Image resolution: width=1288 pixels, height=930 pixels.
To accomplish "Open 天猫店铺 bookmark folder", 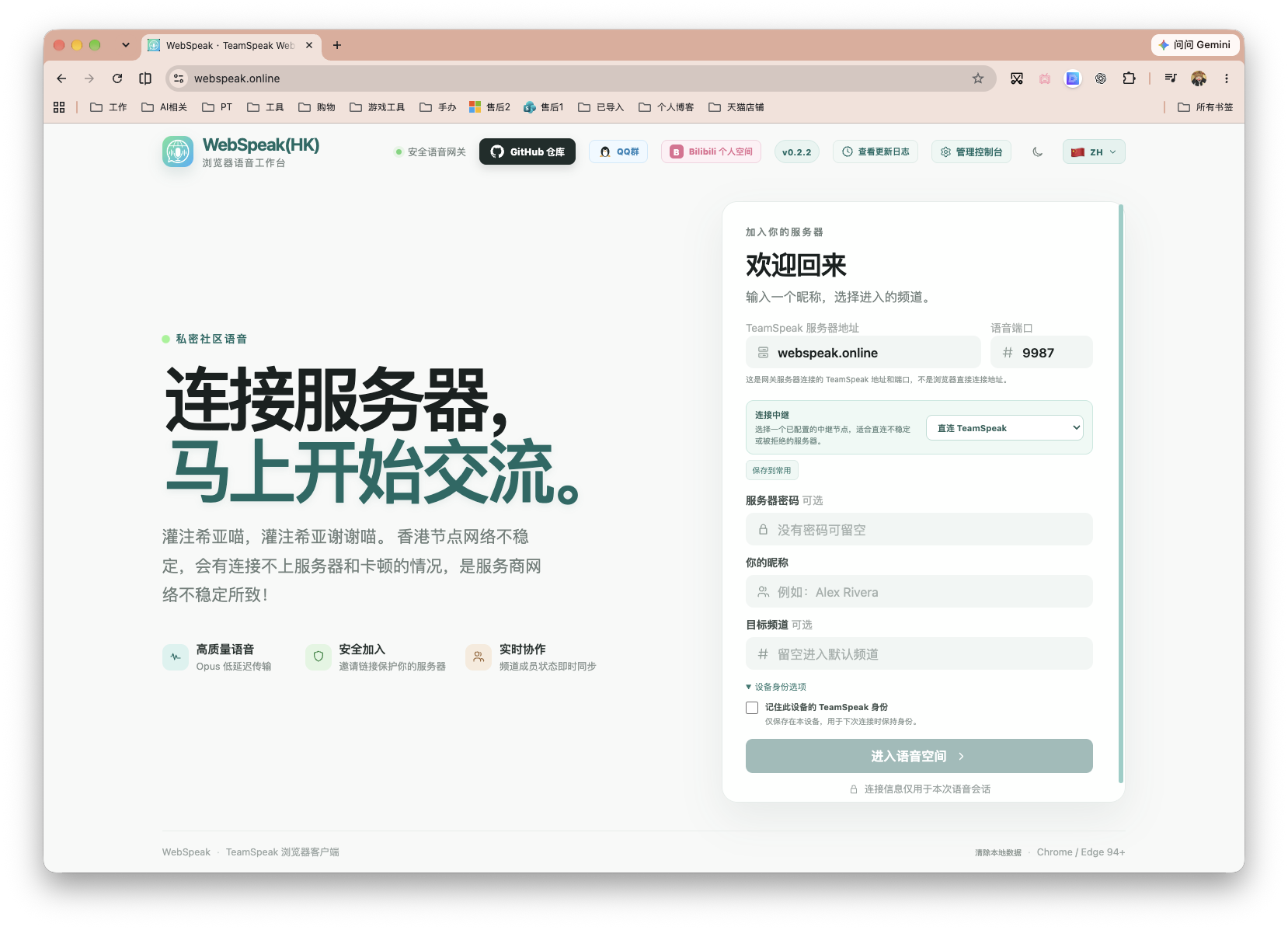I will 736,107.
